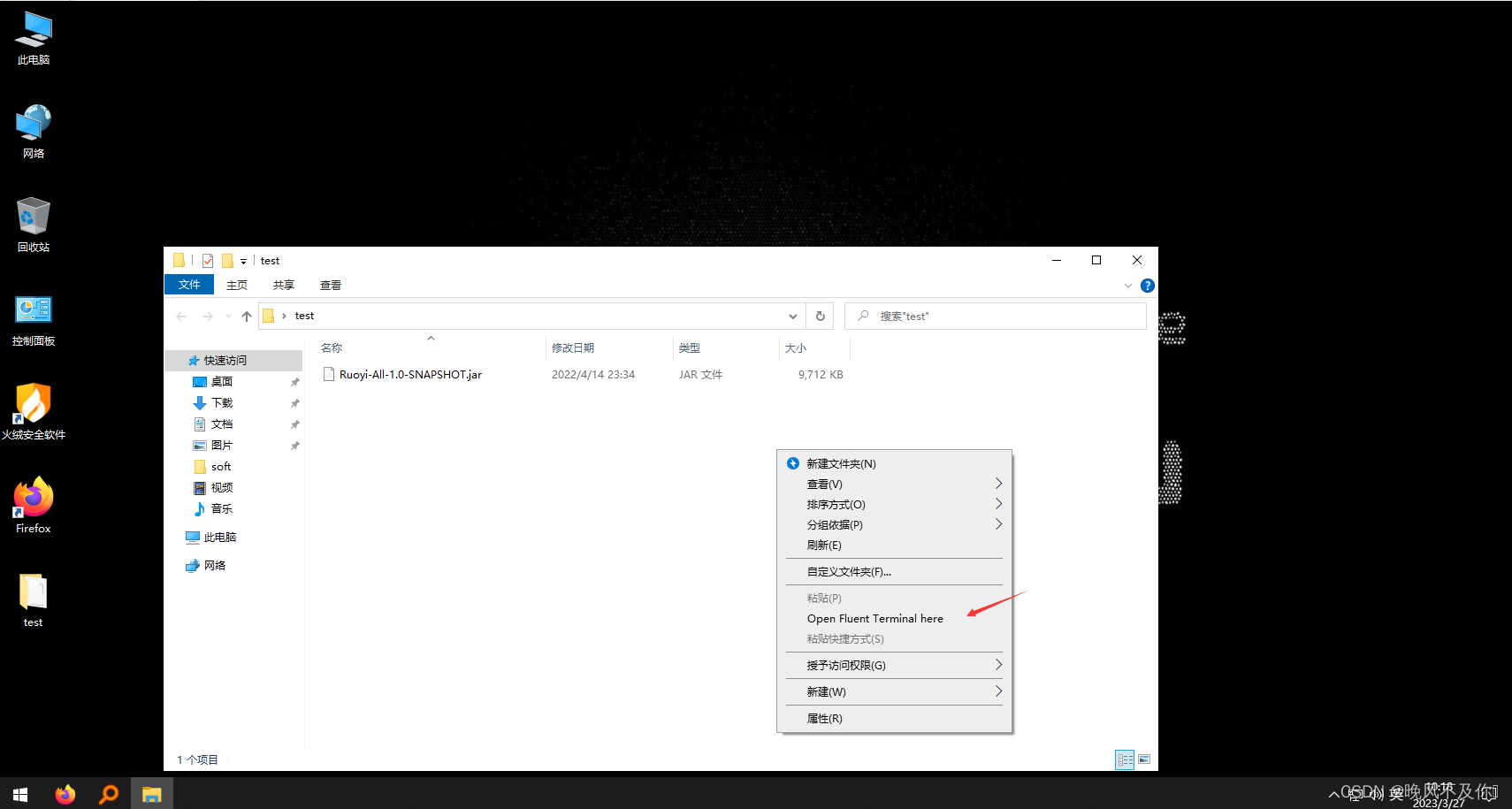
Task: Unpin 图片 from quick access
Action: pyautogui.click(x=294, y=445)
